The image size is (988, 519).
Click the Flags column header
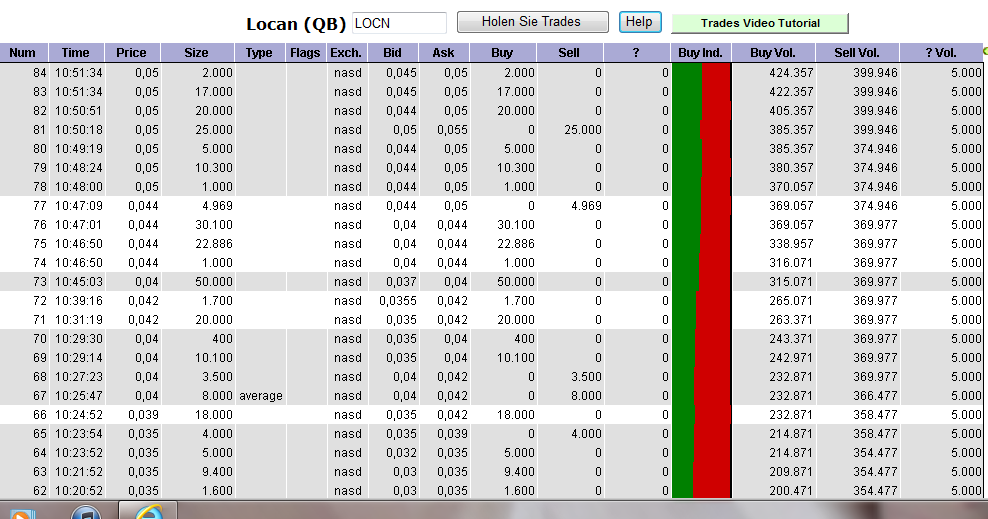[x=305, y=52]
